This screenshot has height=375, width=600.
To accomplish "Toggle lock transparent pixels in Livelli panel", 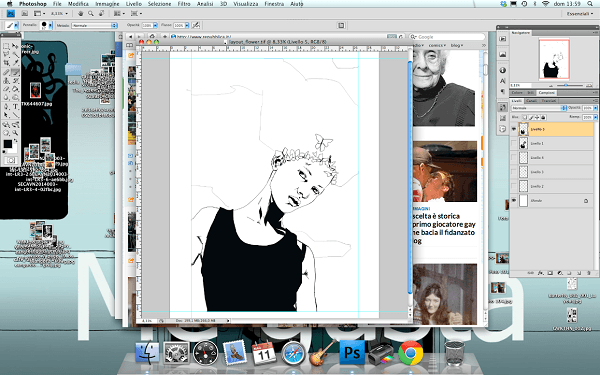I will (x=525, y=117).
